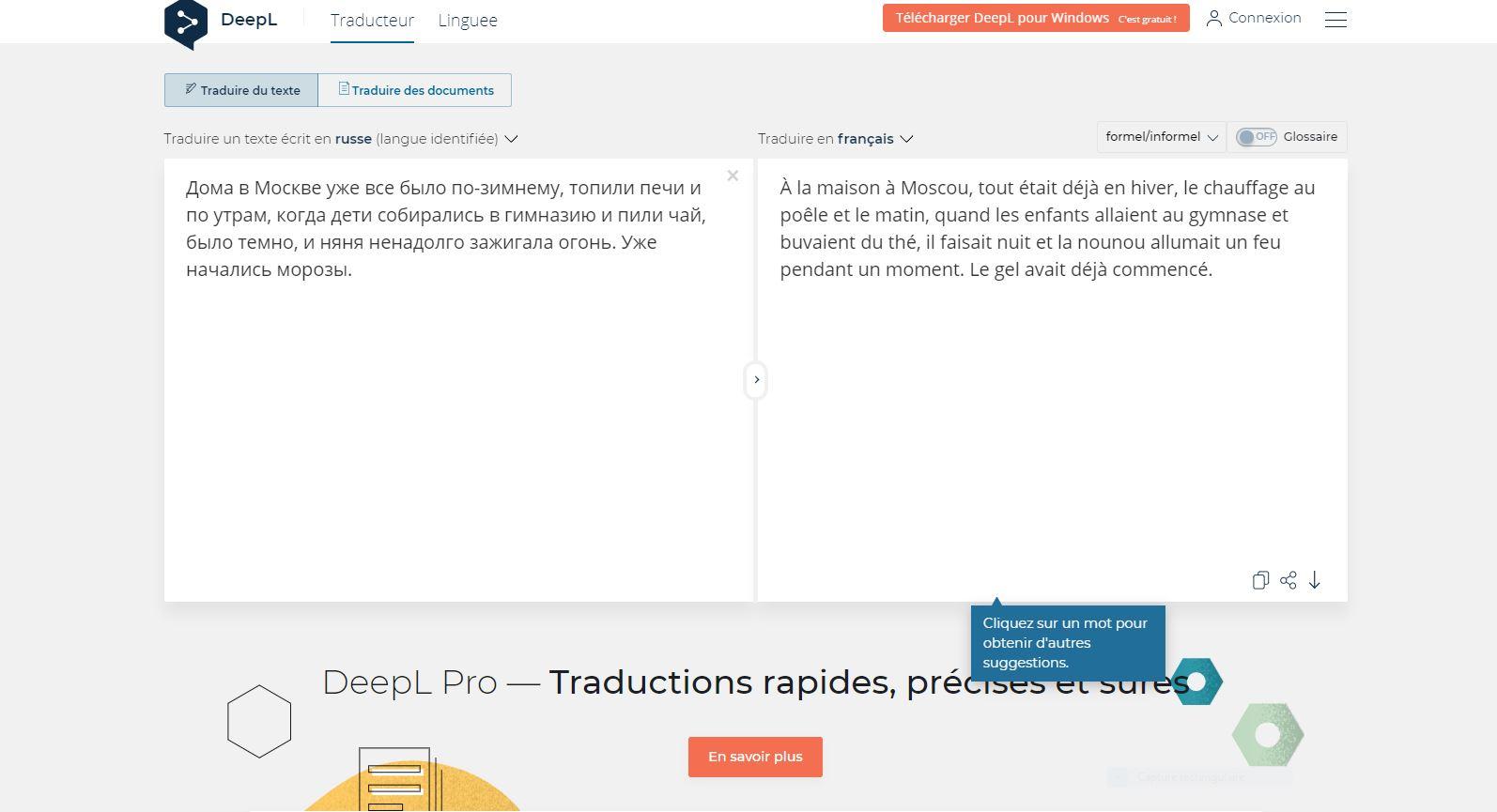Click inside the Russian source text field
This screenshot has width=1497, height=812.
coord(458,422)
